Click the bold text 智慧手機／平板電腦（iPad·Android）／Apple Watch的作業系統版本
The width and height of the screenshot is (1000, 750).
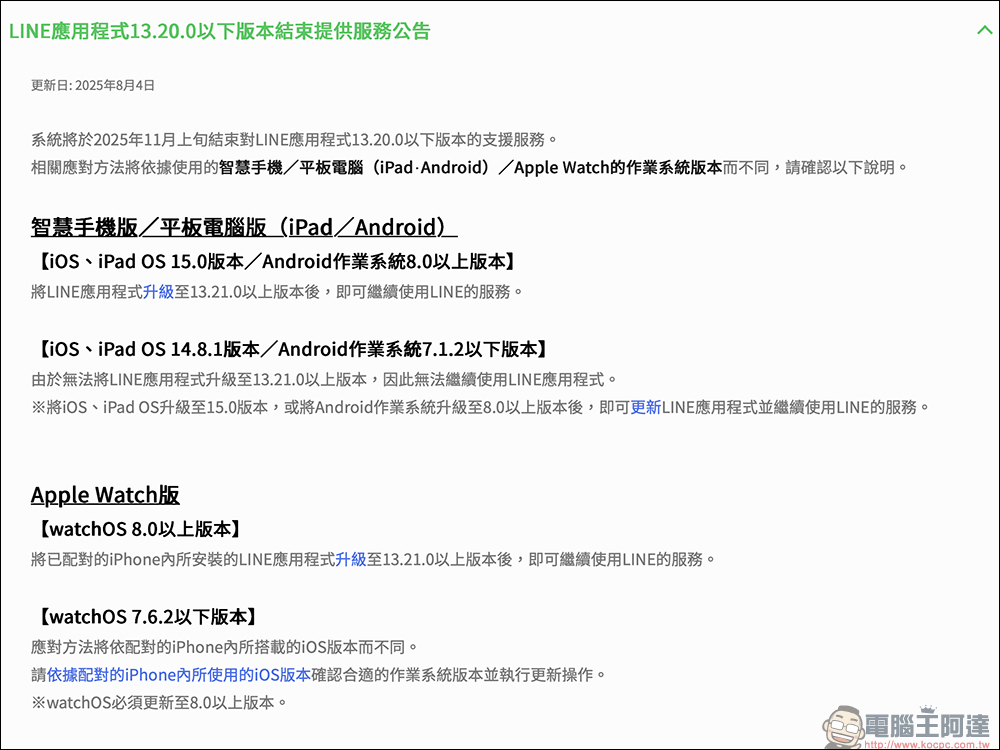click(471, 168)
